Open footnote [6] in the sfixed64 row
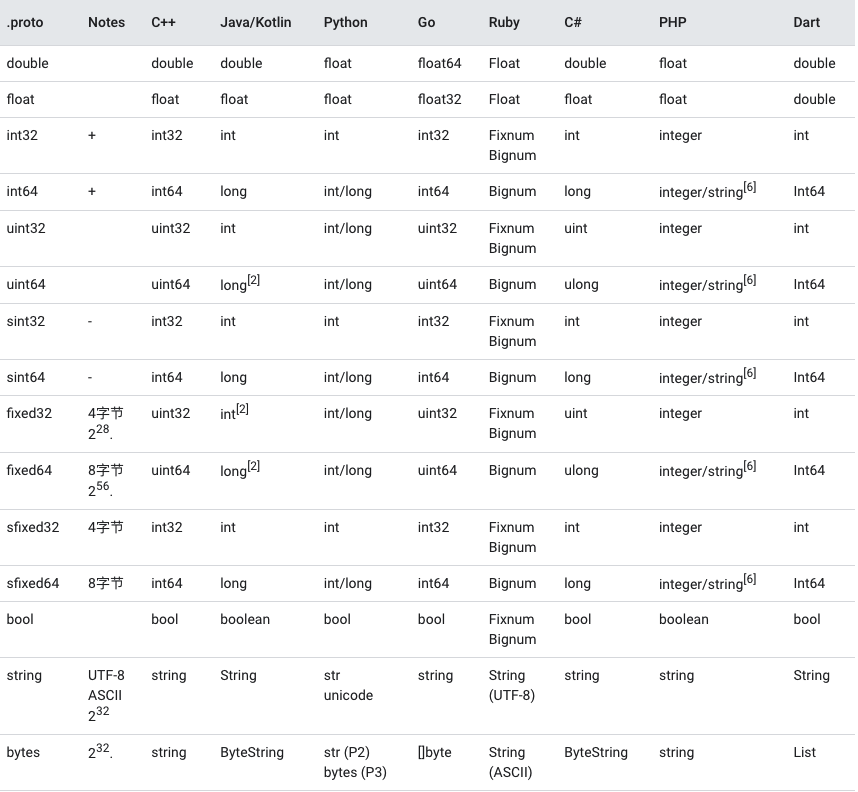Viewport: 858px width, 792px height. click(750, 579)
